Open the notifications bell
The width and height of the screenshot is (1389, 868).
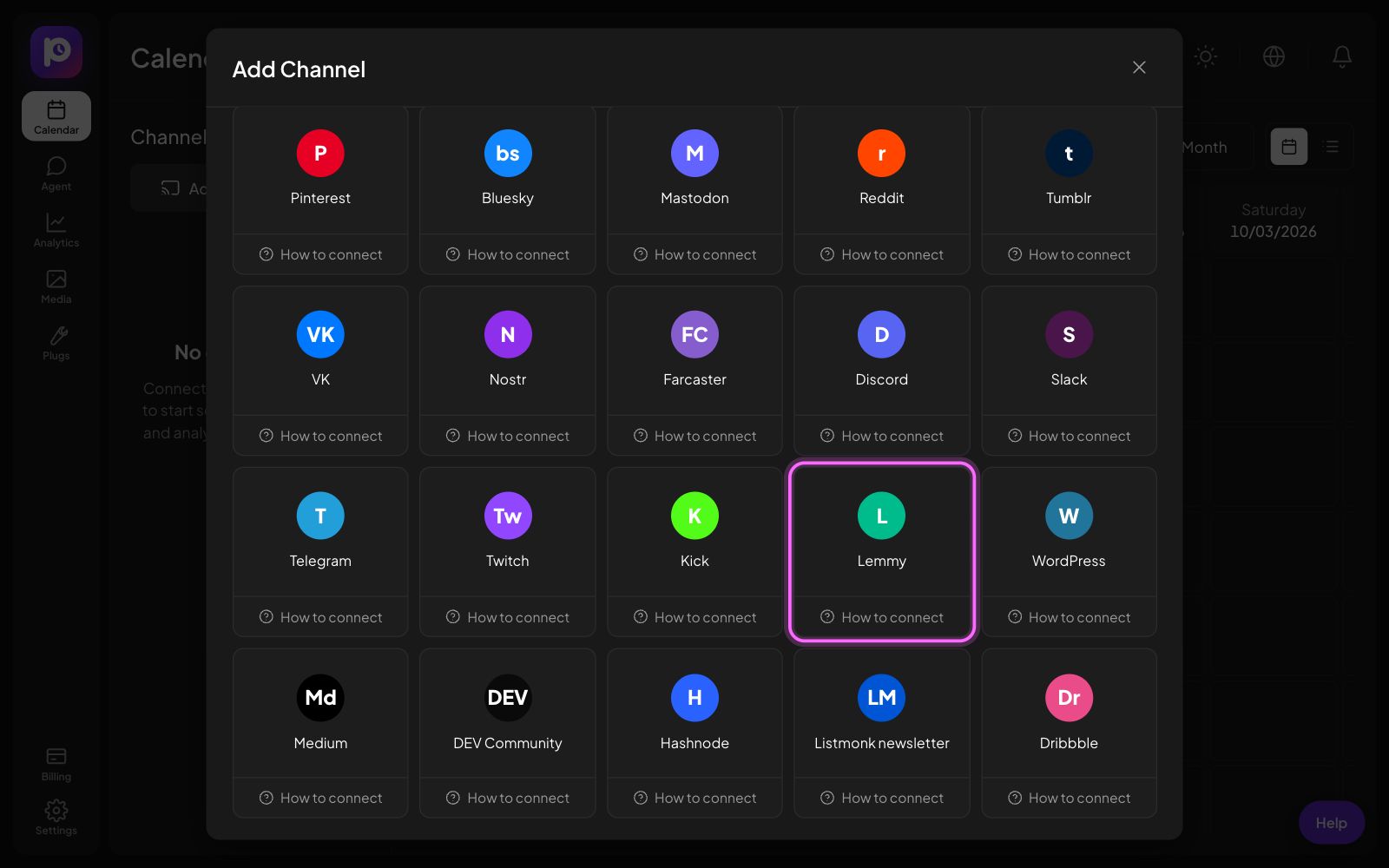pyautogui.click(x=1342, y=56)
